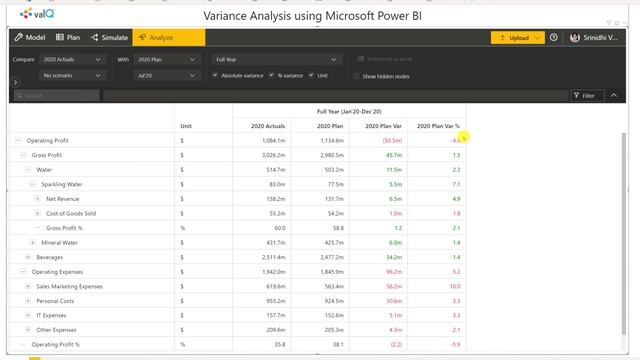Open the help question-mark icon

pos(553,38)
